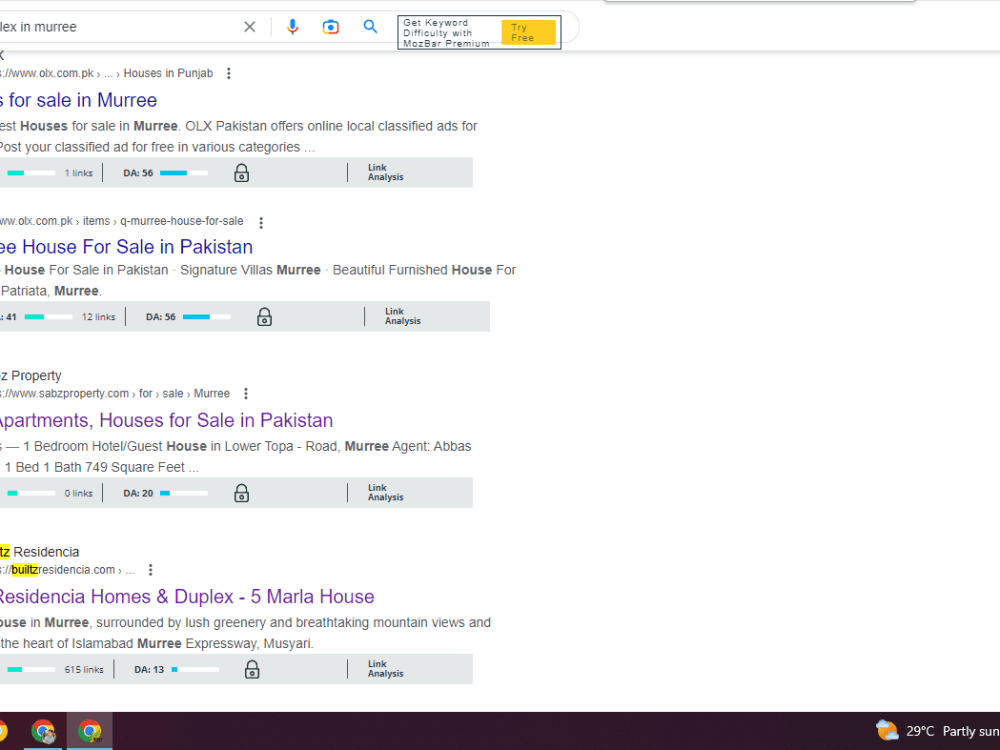Open Google Lens image search icon

pyautogui.click(x=330, y=27)
